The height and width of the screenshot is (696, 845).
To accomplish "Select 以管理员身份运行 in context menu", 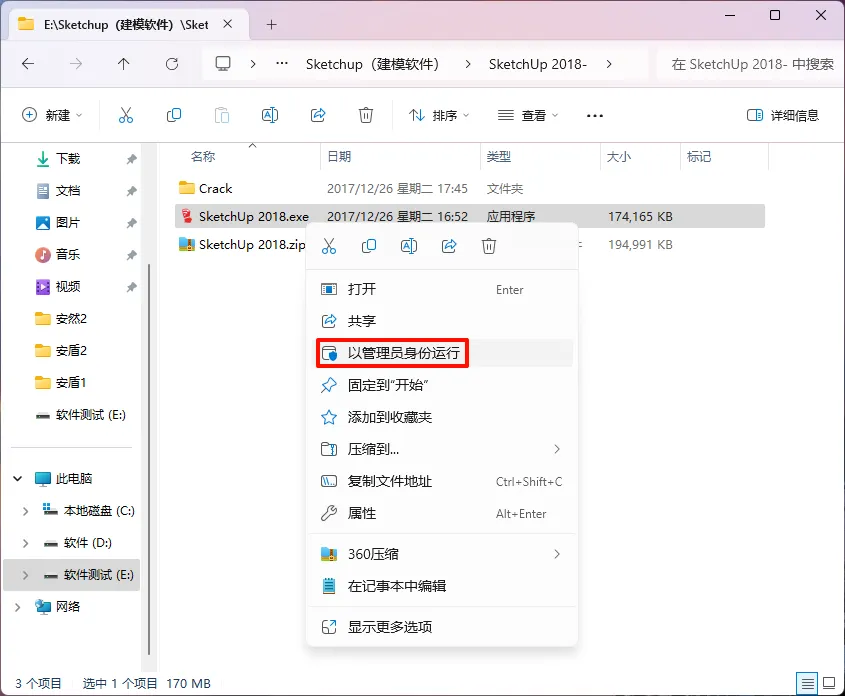I will tap(441, 353).
